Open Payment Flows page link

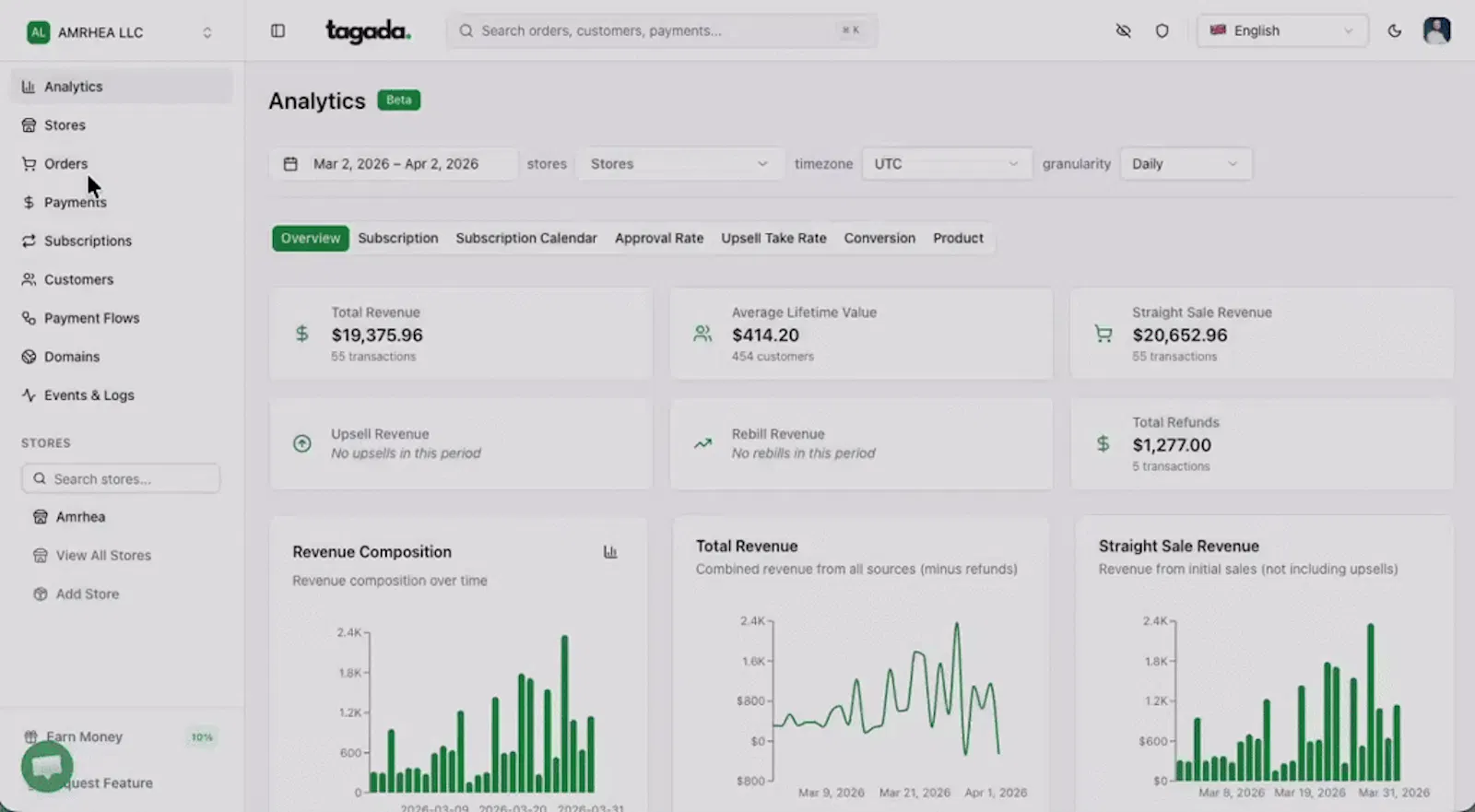coord(122,318)
